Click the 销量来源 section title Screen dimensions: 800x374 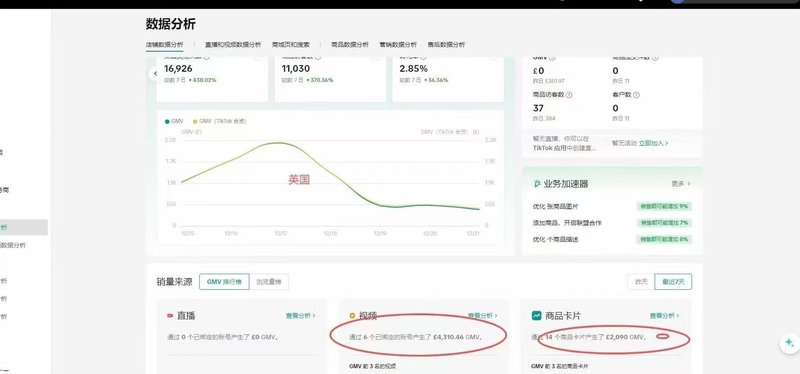(x=174, y=282)
